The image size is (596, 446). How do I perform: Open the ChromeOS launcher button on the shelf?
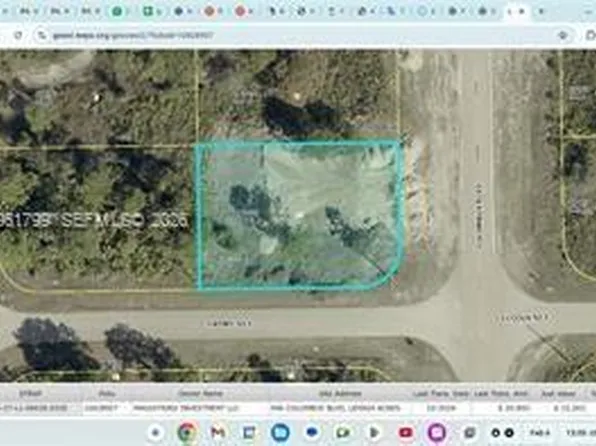point(155,432)
